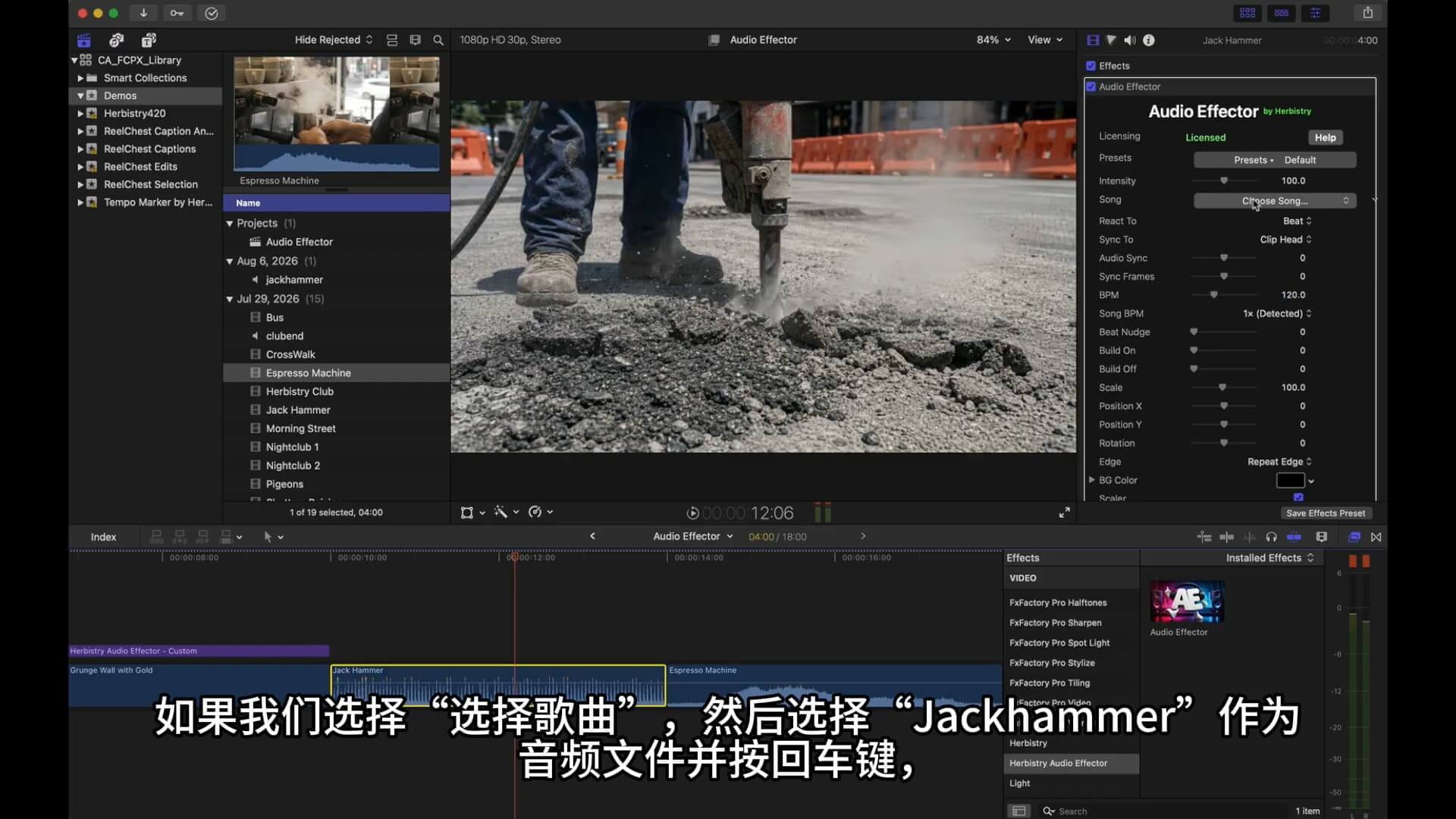
Task: Toggle solo with the headphones icon
Action: pyautogui.click(x=1272, y=537)
